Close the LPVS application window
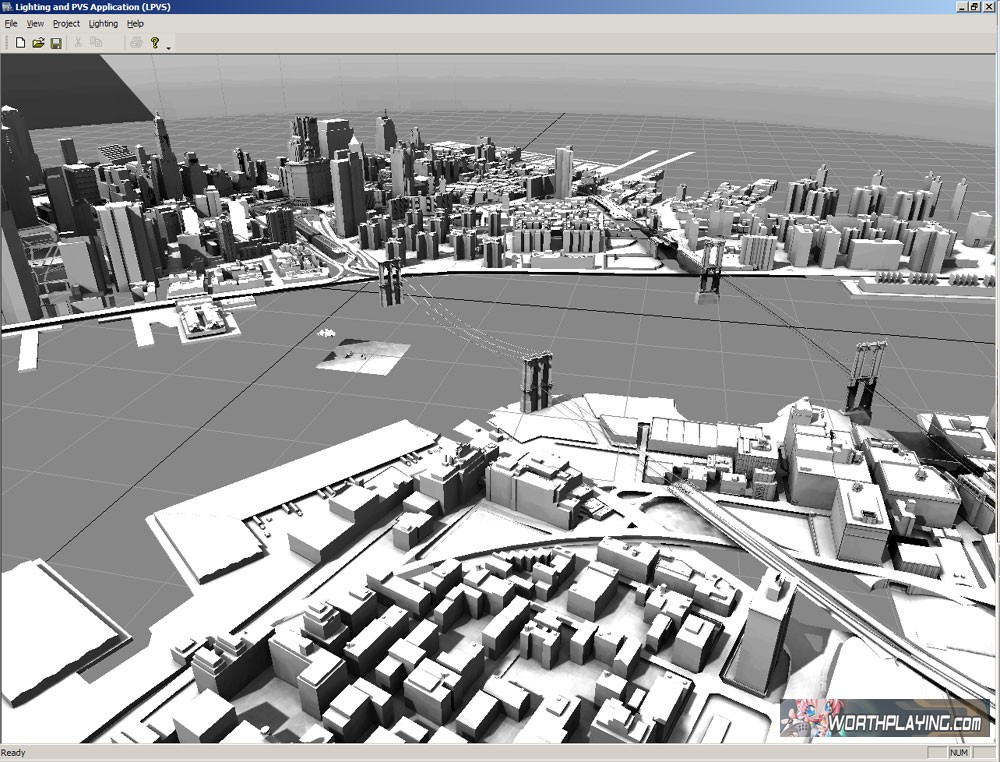The width and height of the screenshot is (1000, 762). click(990, 7)
